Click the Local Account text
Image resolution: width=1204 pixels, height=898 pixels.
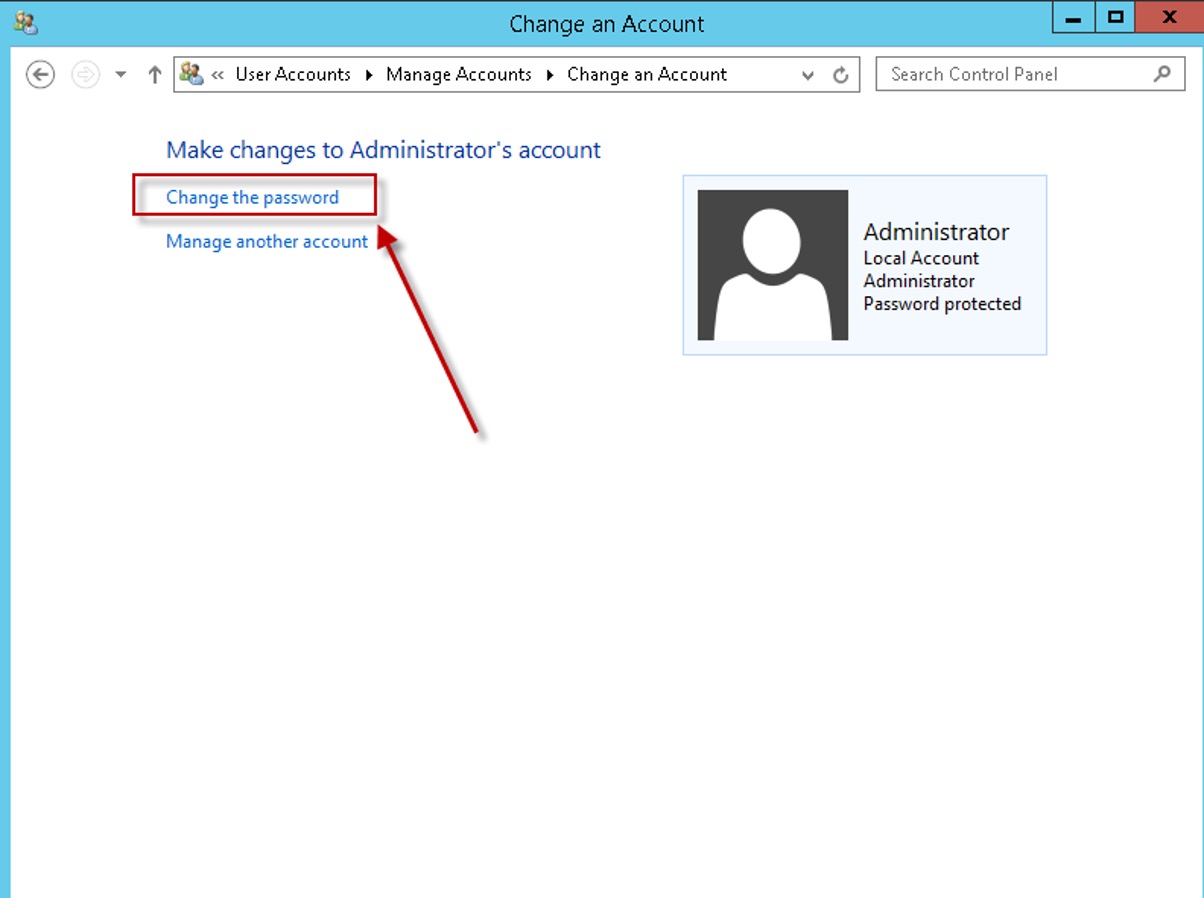[x=921, y=258]
